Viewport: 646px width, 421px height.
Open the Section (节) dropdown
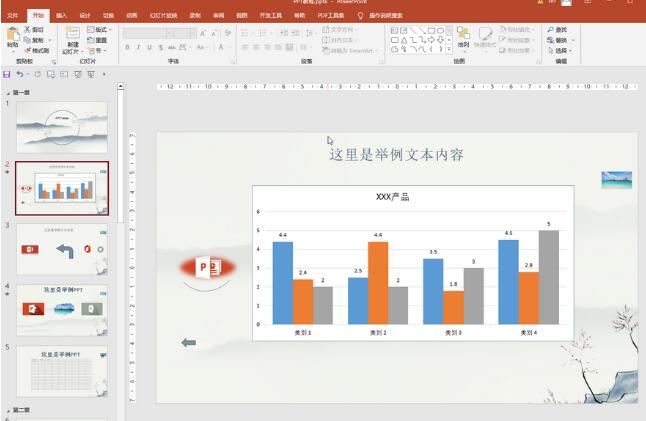pyautogui.click(x=97, y=50)
